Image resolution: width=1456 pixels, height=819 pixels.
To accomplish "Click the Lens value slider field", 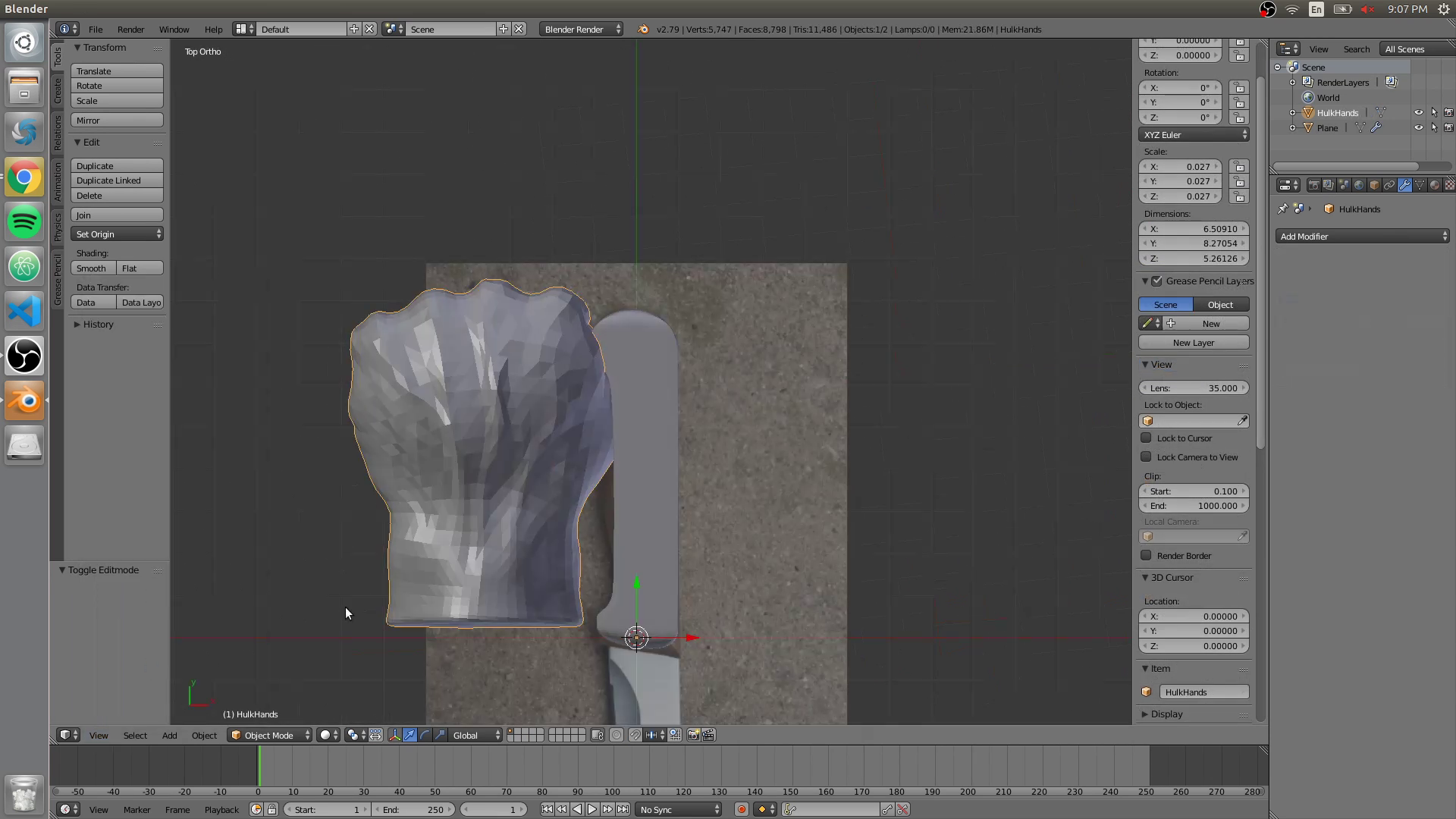I will (x=1194, y=388).
